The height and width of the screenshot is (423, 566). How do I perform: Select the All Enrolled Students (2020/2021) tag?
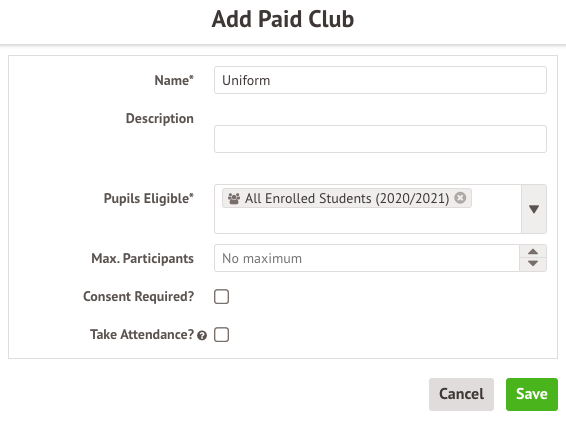click(347, 198)
